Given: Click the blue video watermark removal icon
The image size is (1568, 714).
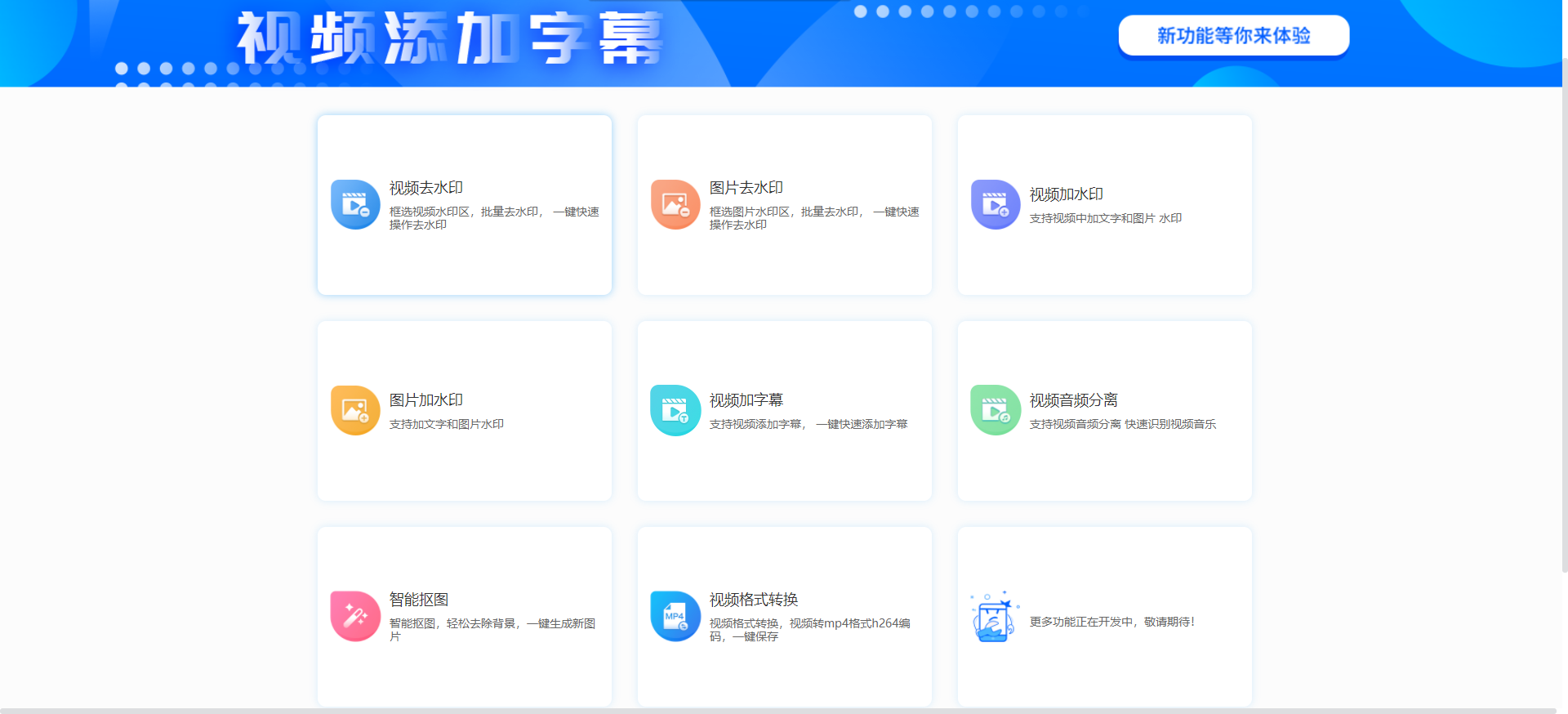Looking at the screenshot, I should [x=355, y=205].
